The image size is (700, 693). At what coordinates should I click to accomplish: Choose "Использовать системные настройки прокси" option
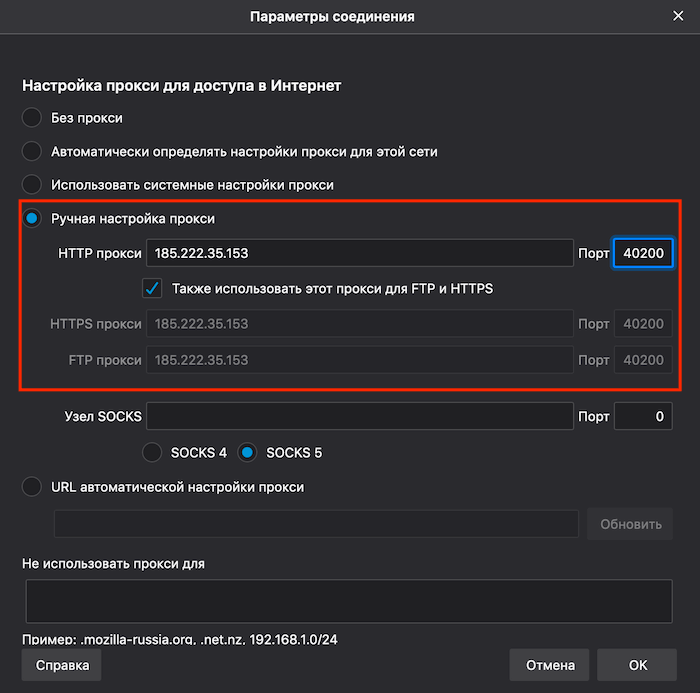coord(32,185)
